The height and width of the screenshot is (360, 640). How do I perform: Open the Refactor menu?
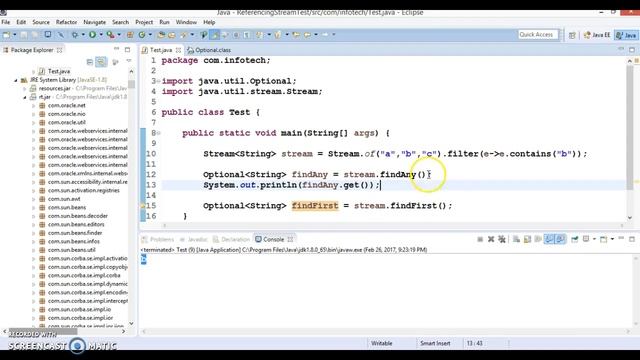(x=66, y=22)
